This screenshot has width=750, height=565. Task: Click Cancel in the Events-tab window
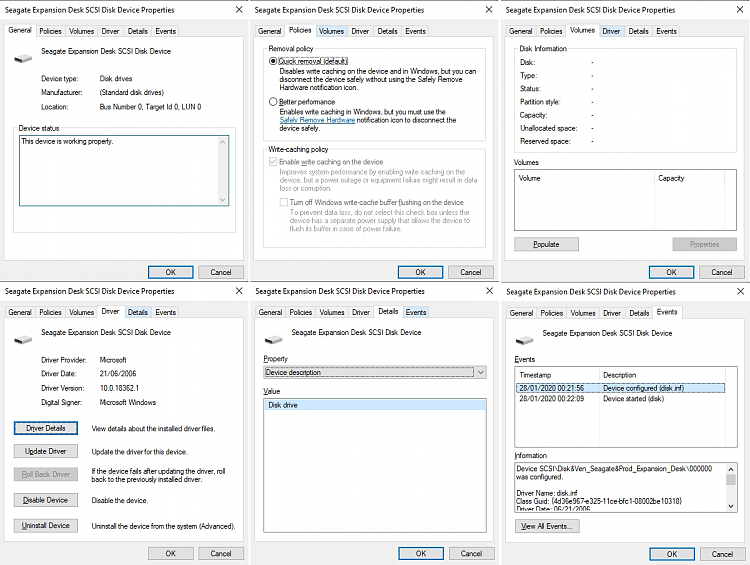point(722,554)
